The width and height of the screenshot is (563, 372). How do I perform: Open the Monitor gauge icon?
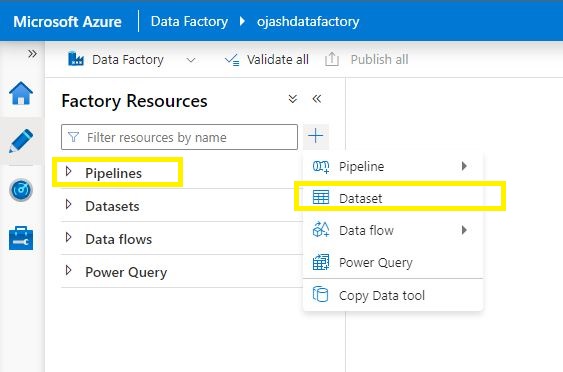21,190
